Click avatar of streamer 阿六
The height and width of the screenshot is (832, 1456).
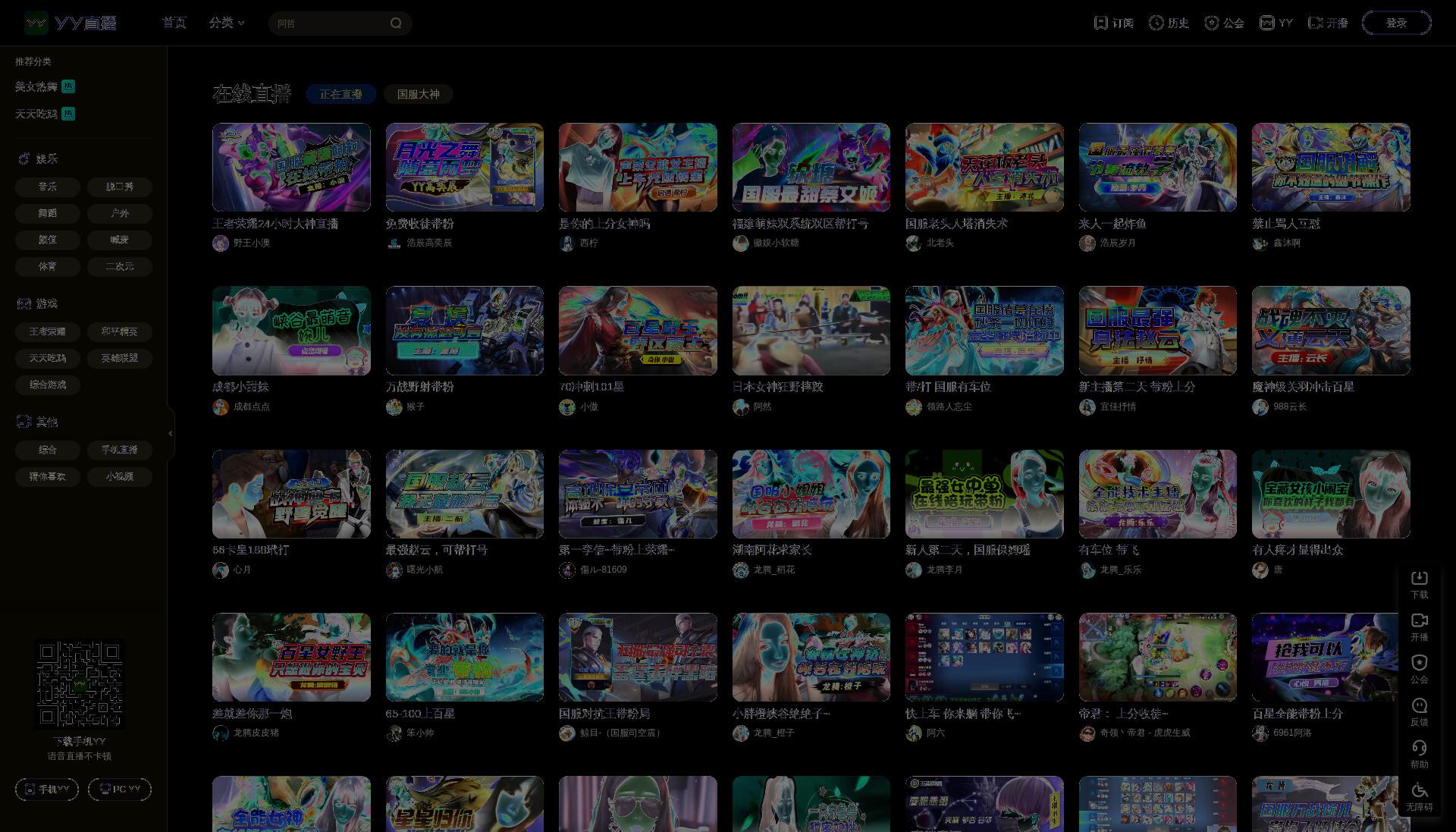point(914,733)
